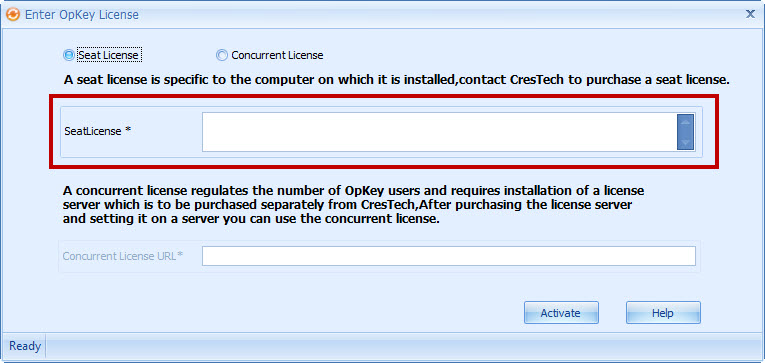The height and width of the screenshot is (363, 765).
Task: Choose the Concurrent License radio button
Action: click(x=222, y=55)
